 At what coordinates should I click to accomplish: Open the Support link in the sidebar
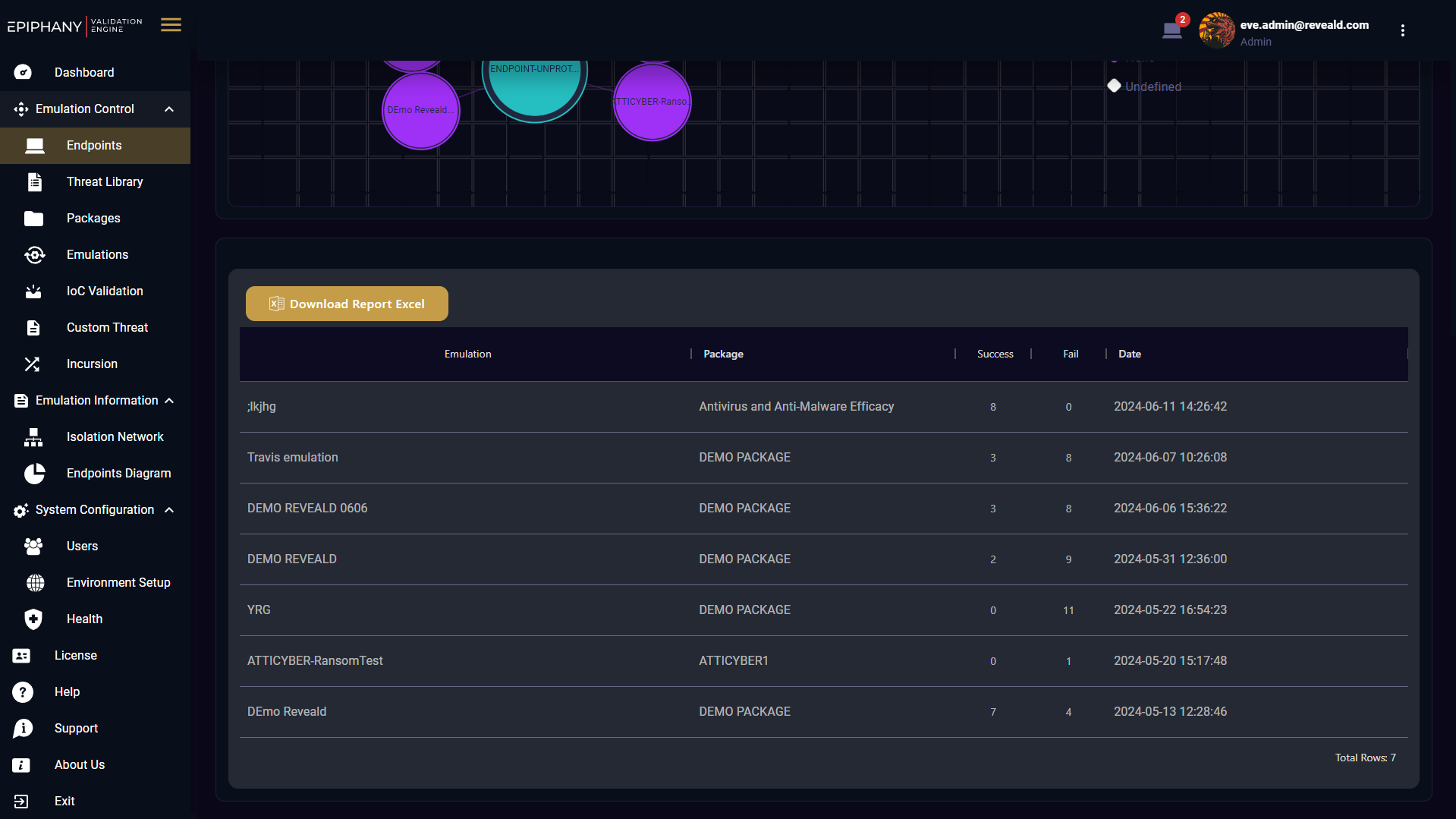point(76,729)
